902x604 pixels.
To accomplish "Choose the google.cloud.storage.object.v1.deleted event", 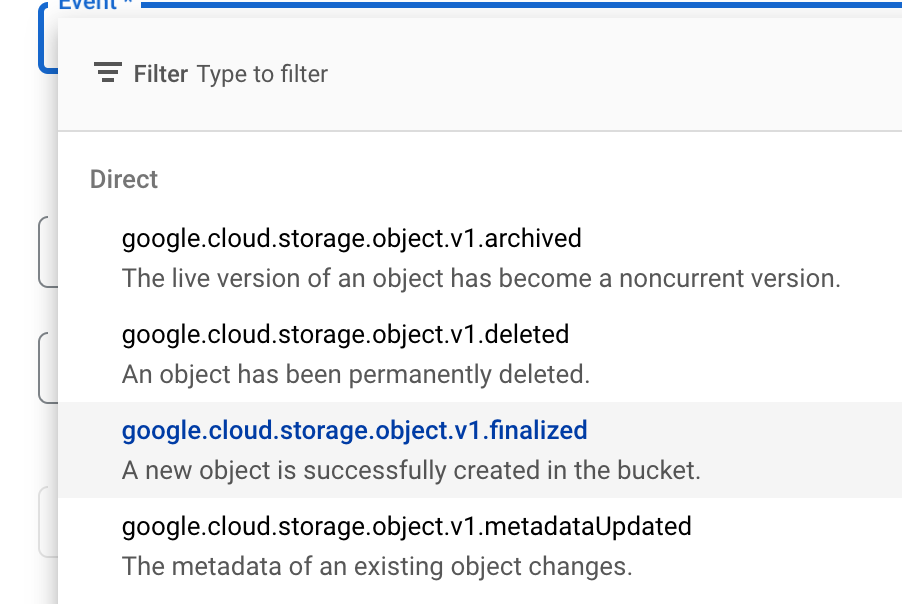I will point(345,334).
